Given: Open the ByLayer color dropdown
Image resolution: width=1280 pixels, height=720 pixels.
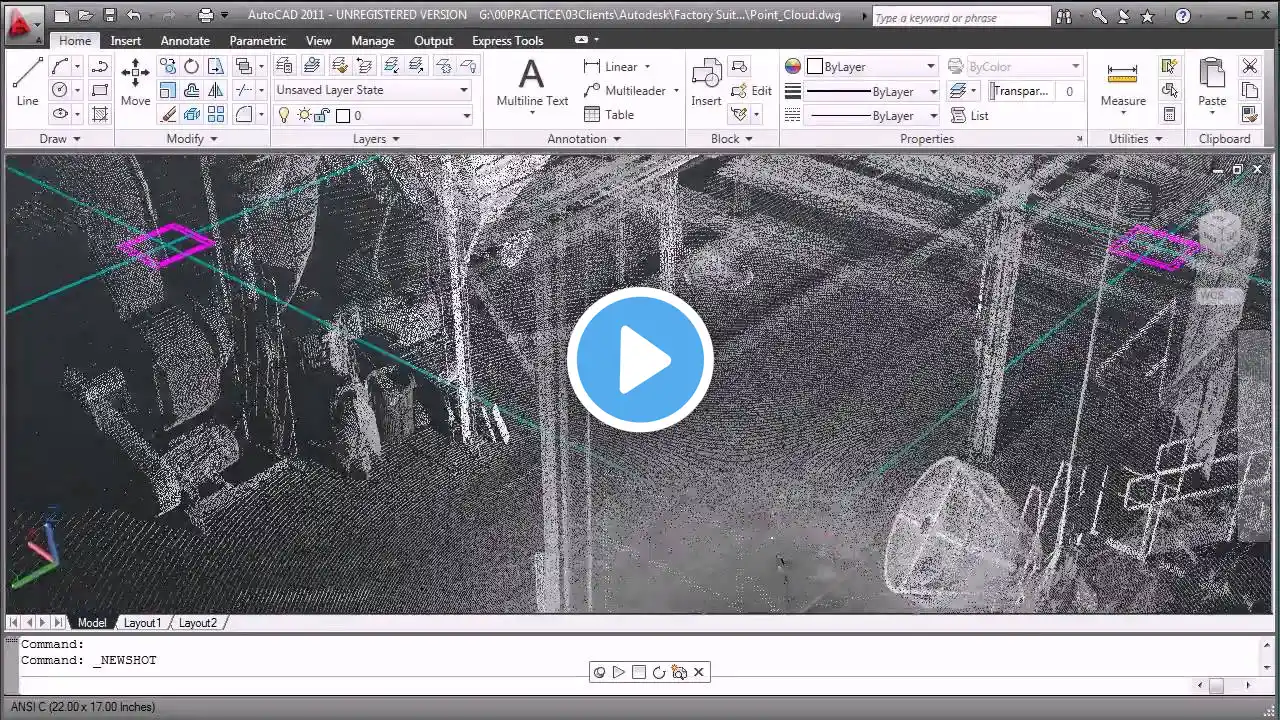Looking at the screenshot, I should [x=871, y=66].
